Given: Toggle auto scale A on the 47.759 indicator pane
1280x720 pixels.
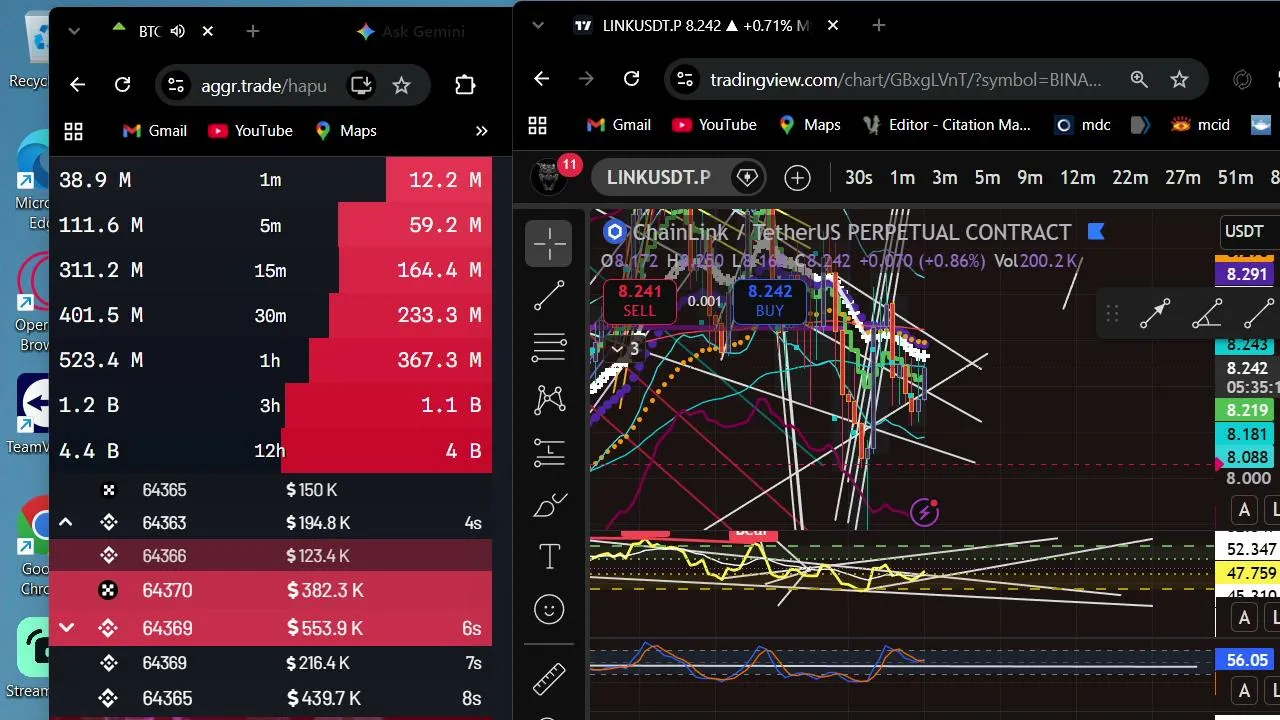Looking at the screenshot, I should pos(1244,618).
